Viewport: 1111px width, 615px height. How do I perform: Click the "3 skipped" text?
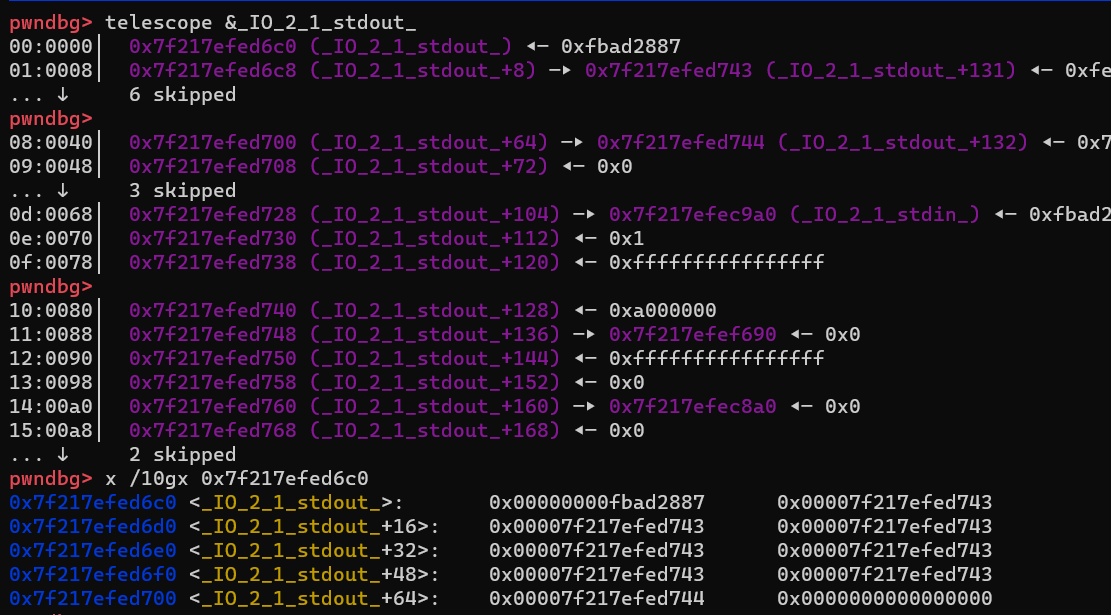coord(182,191)
